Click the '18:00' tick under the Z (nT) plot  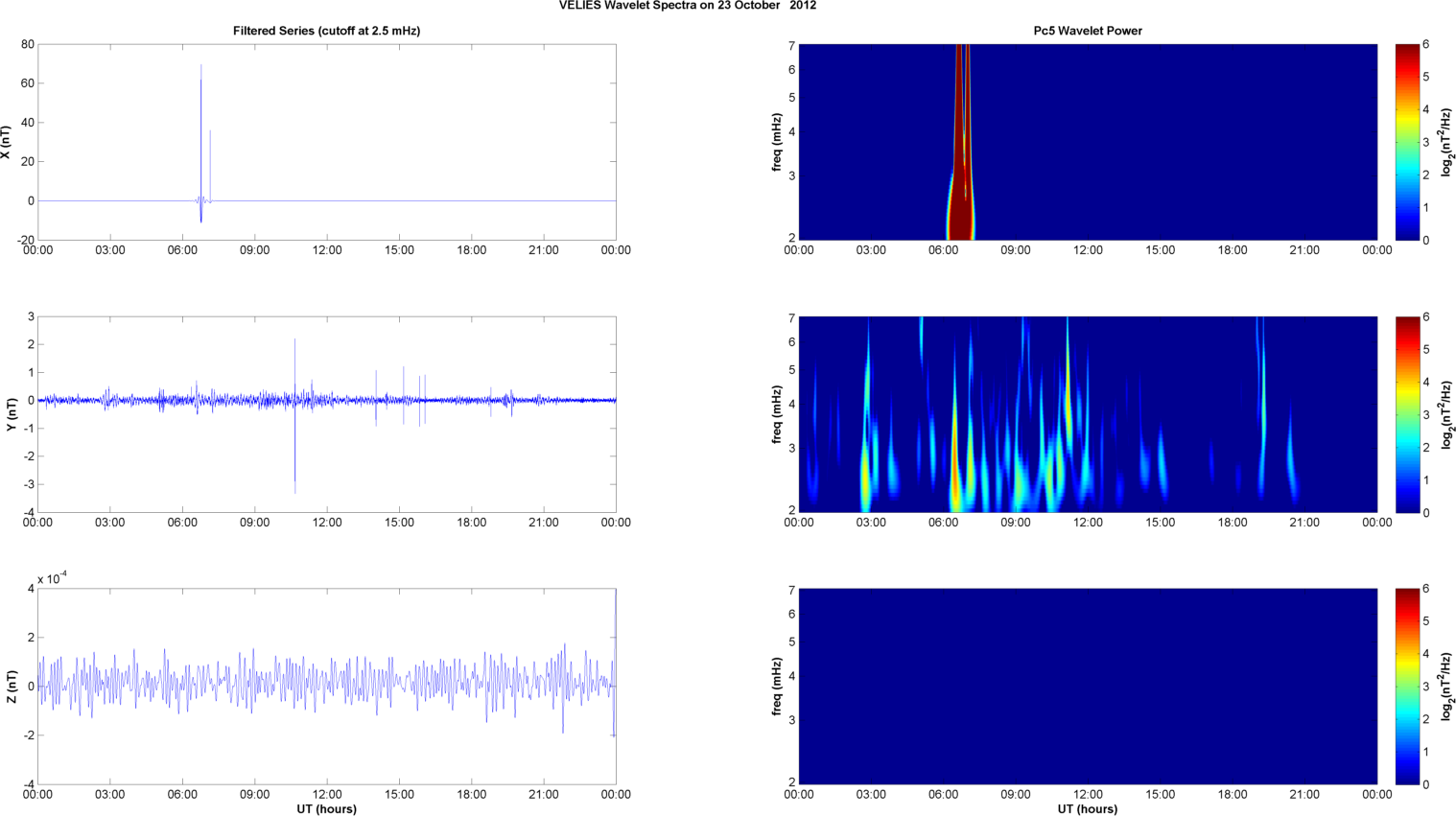point(472,794)
